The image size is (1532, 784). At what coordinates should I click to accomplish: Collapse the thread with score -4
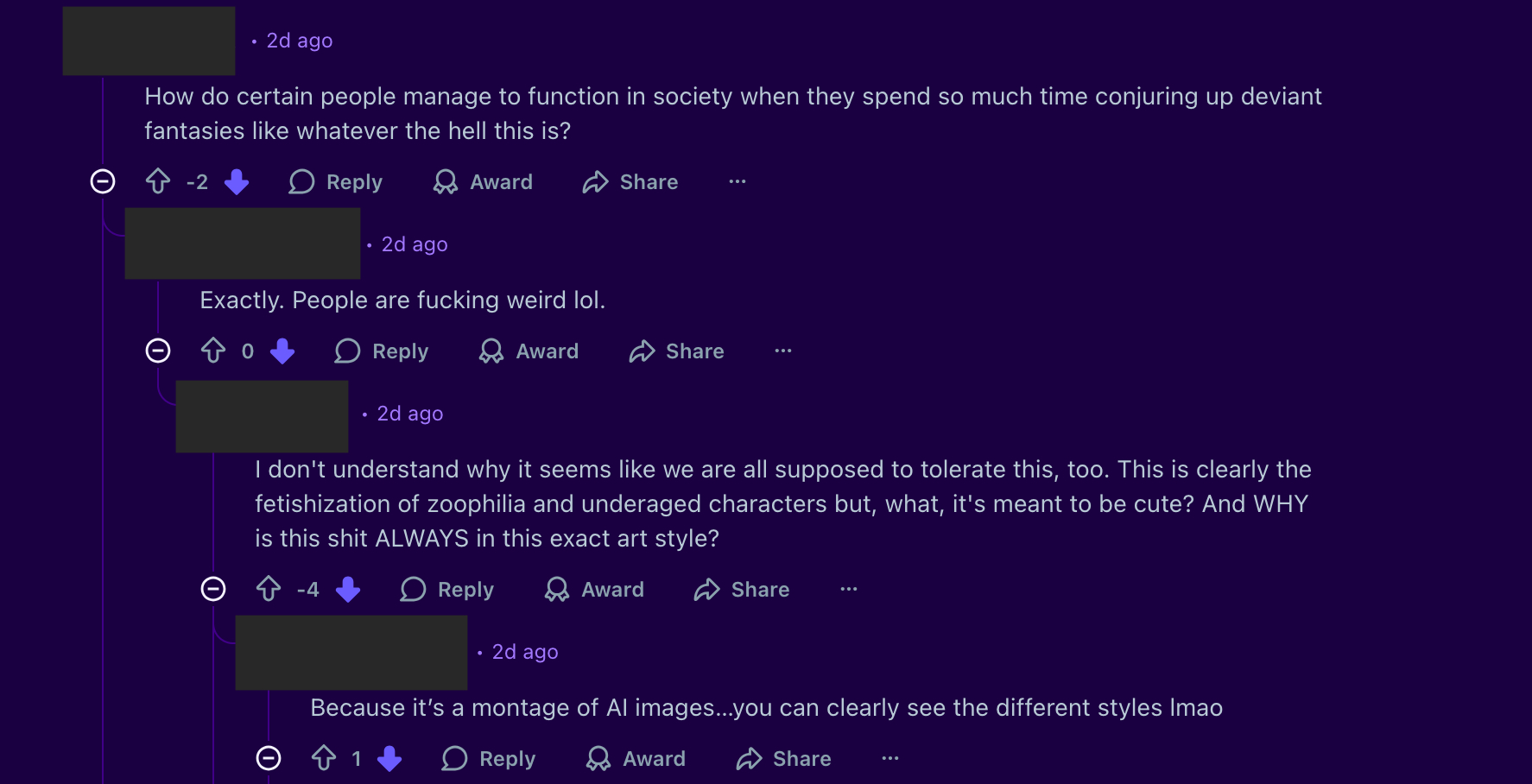click(x=213, y=589)
